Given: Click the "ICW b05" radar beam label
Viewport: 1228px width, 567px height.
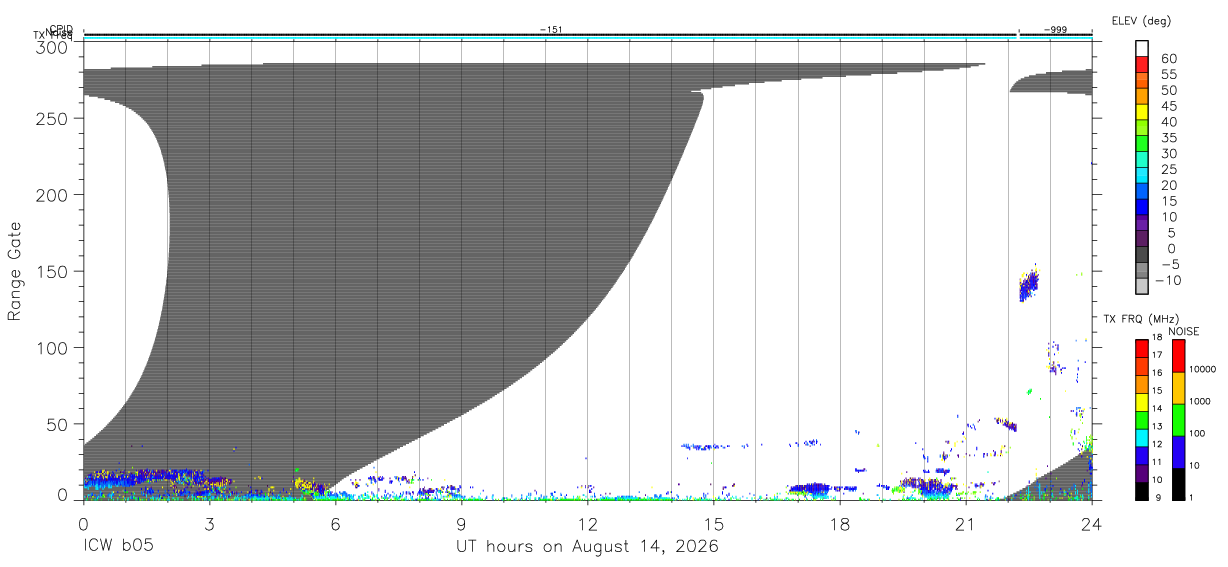Looking at the screenshot, I should click(x=118, y=547).
